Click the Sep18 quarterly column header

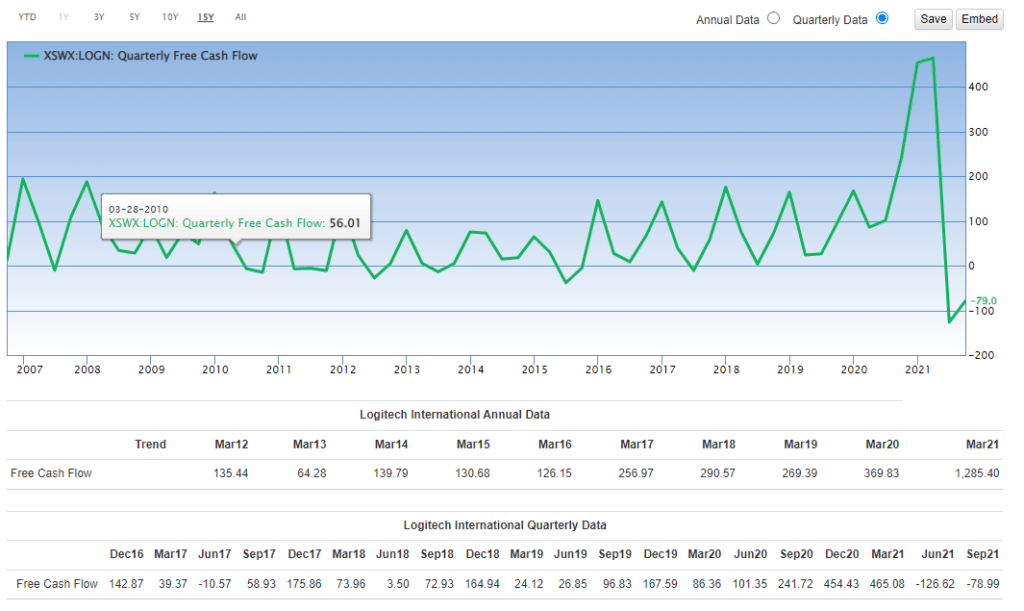pos(437,554)
